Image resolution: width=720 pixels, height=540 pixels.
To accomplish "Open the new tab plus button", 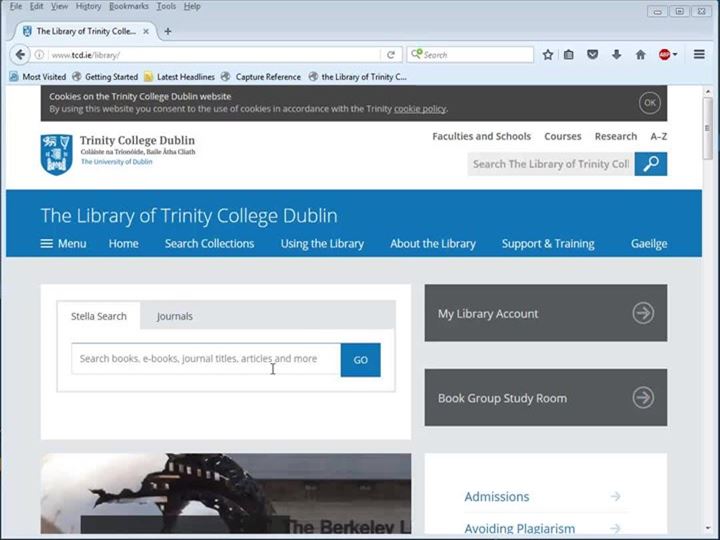I will click(x=167, y=31).
